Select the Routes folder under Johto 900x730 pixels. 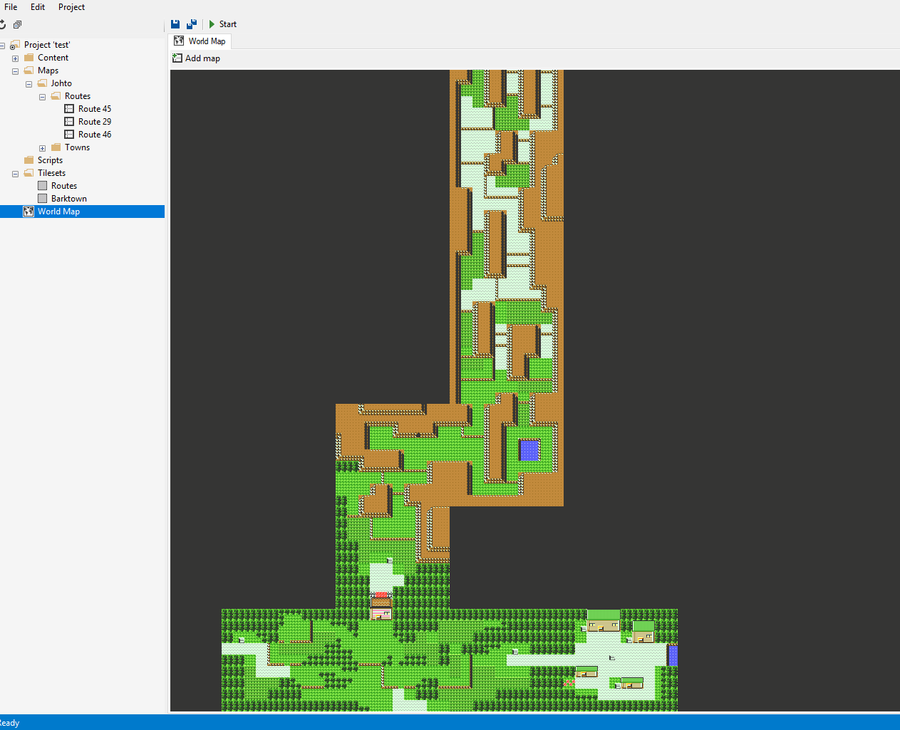[77, 96]
